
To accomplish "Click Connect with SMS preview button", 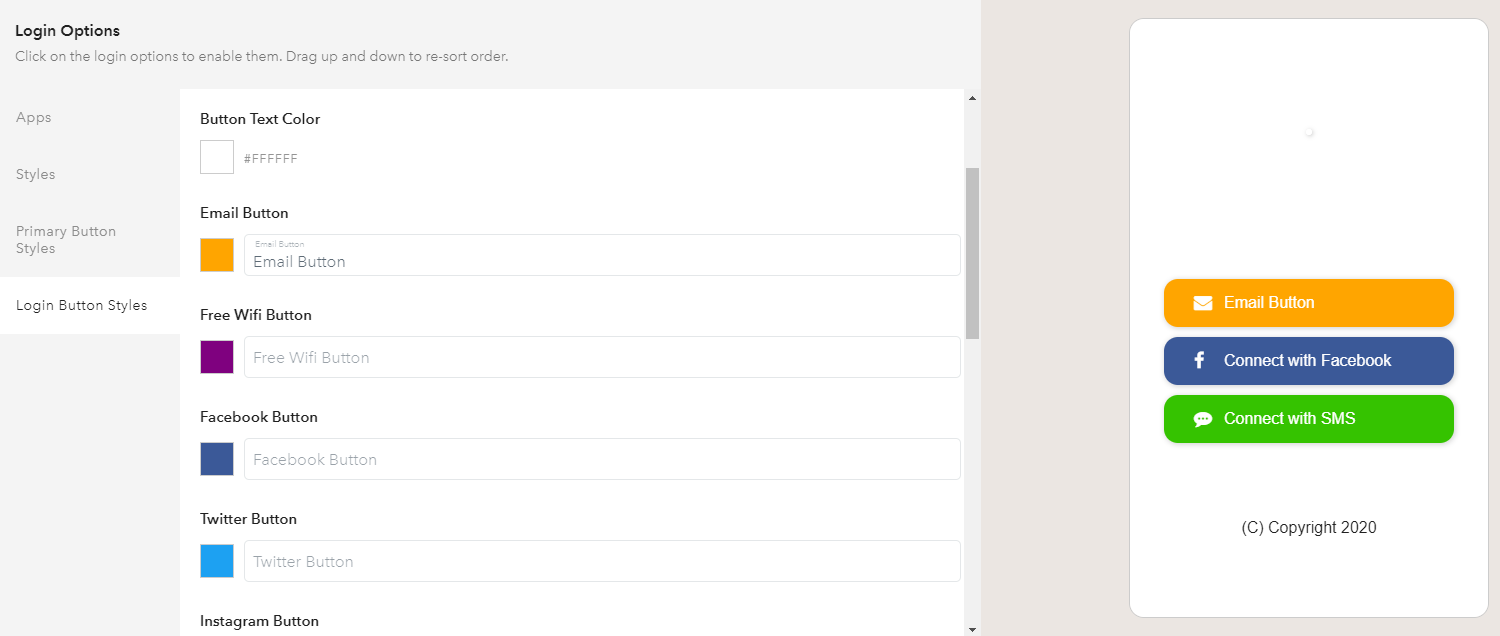I will [1309, 419].
